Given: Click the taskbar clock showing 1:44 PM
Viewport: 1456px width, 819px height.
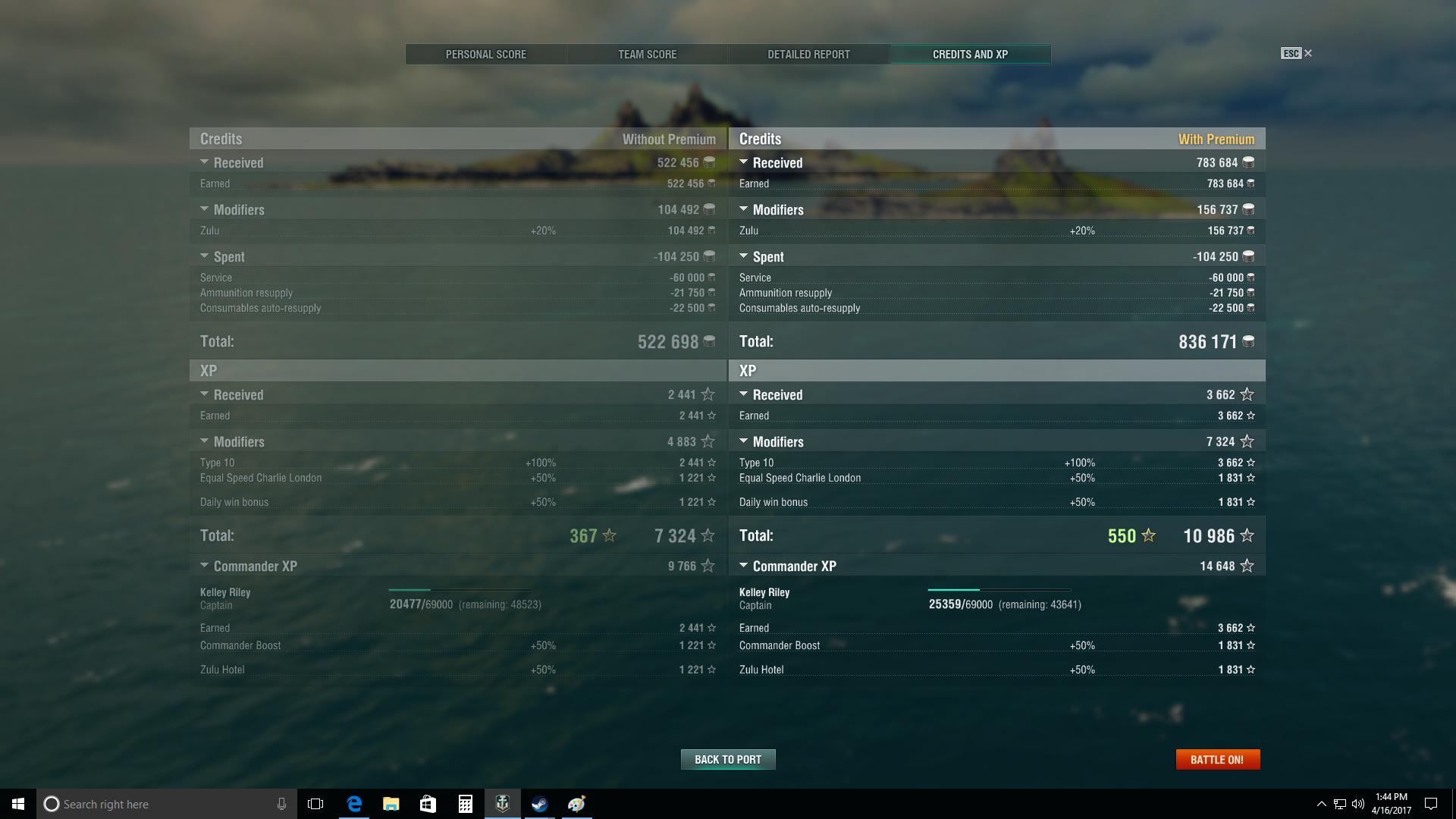Looking at the screenshot, I should [1391, 804].
